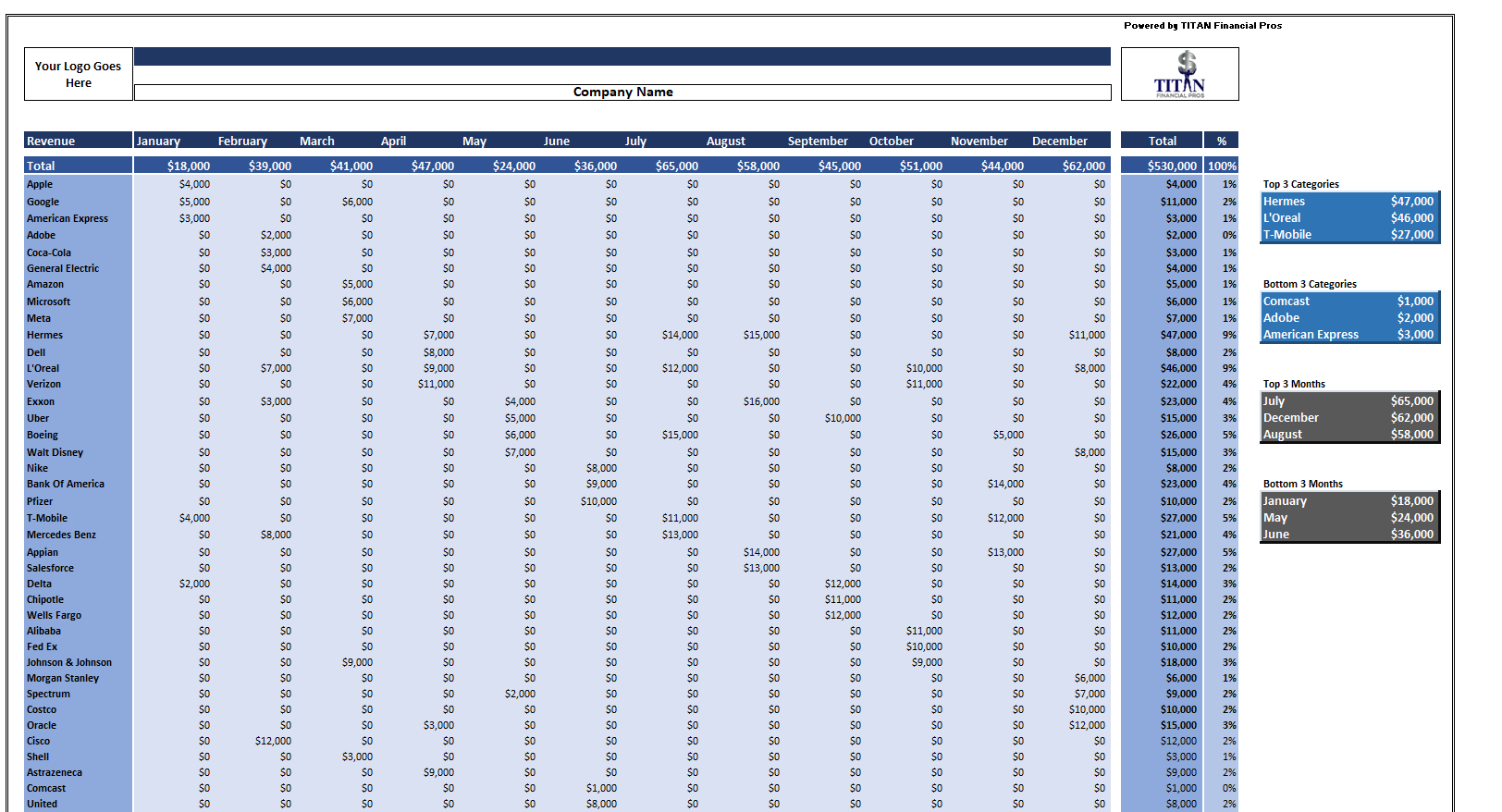Screen dimensions: 1502x812
Task: Click the Your Logo Goes Here placeholder
Action: pos(78,74)
